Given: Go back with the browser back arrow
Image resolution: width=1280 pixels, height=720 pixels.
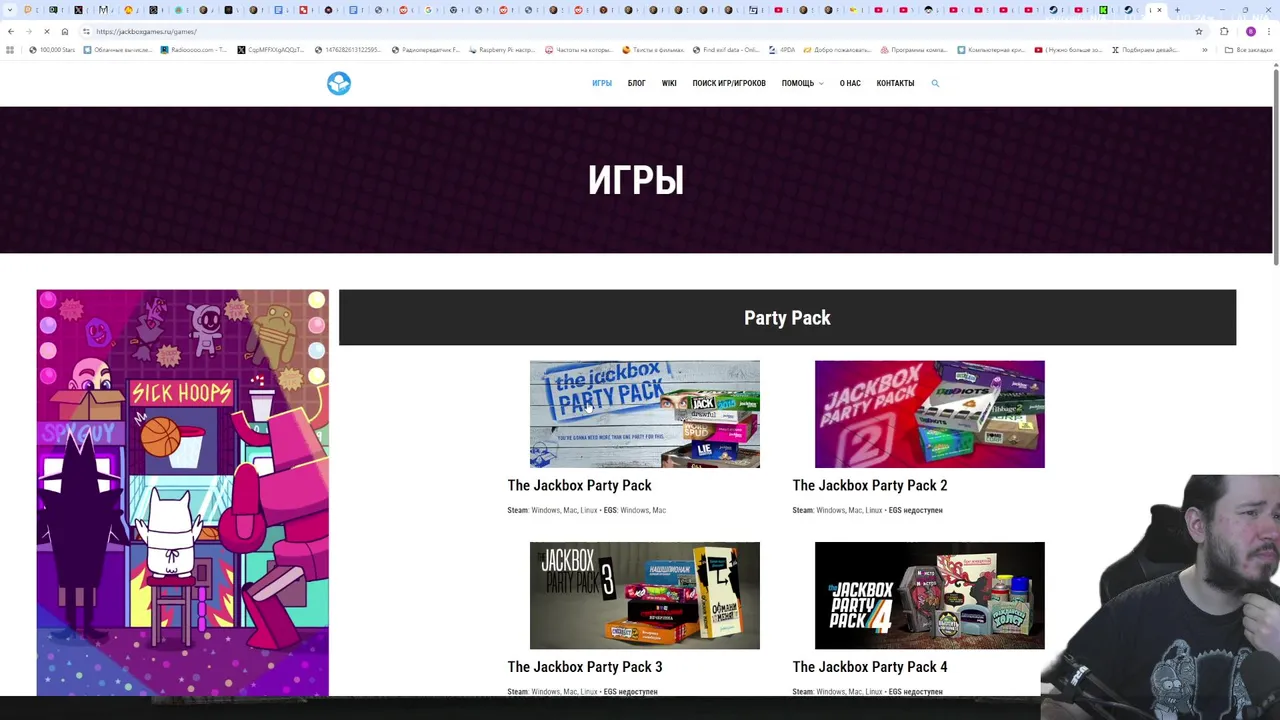Looking at the screenshot, I should tap(11, 31).
